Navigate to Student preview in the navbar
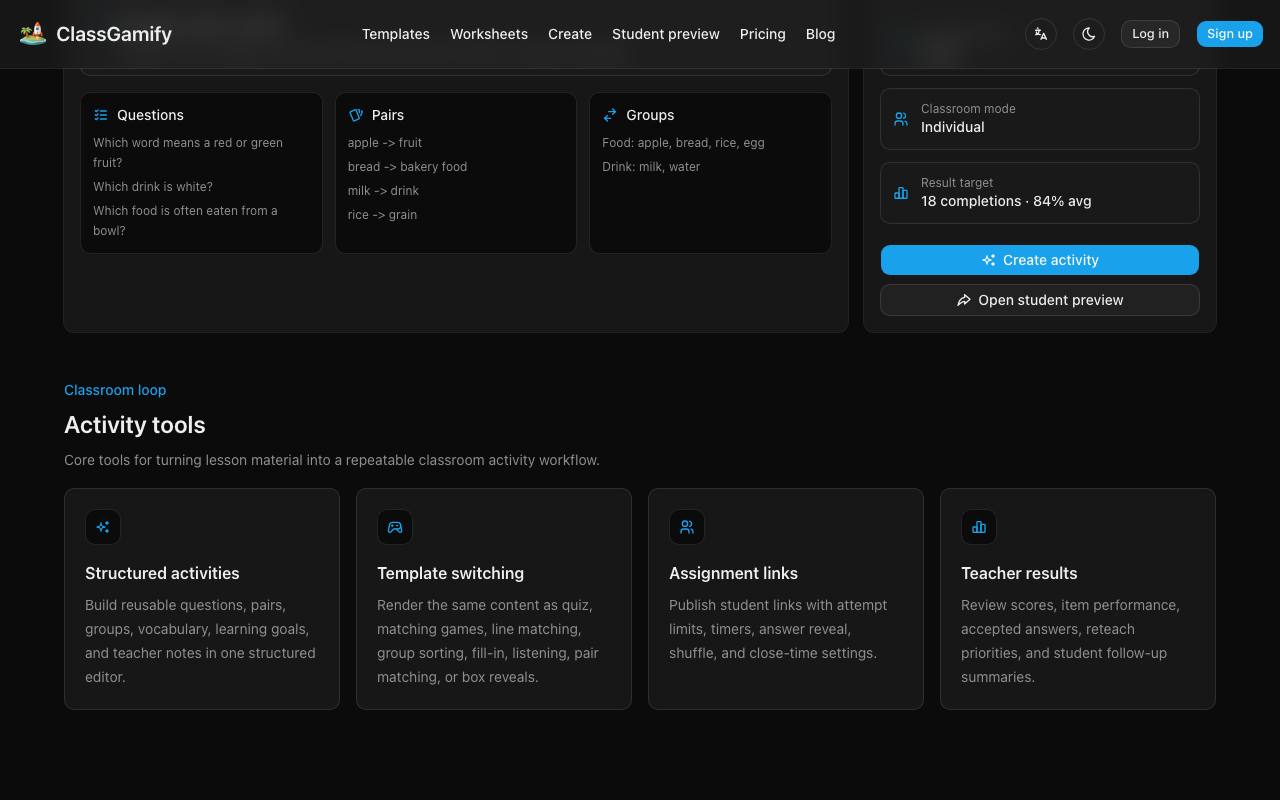This screenshot has width=1280, height=800. tap(666, 34)
